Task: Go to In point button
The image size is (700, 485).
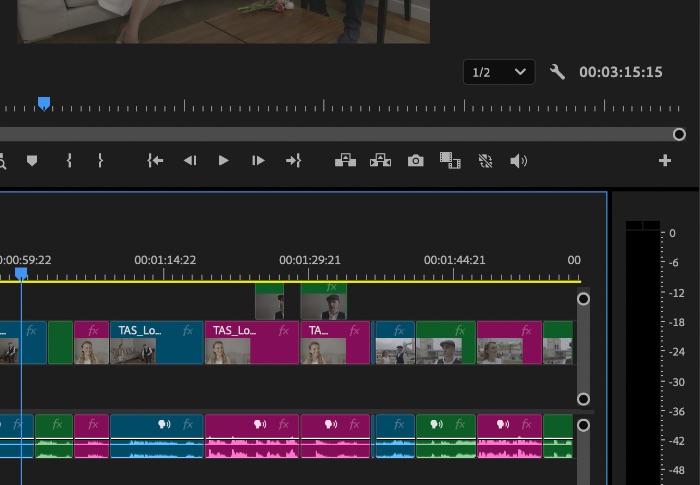Action: click(155, 160)
